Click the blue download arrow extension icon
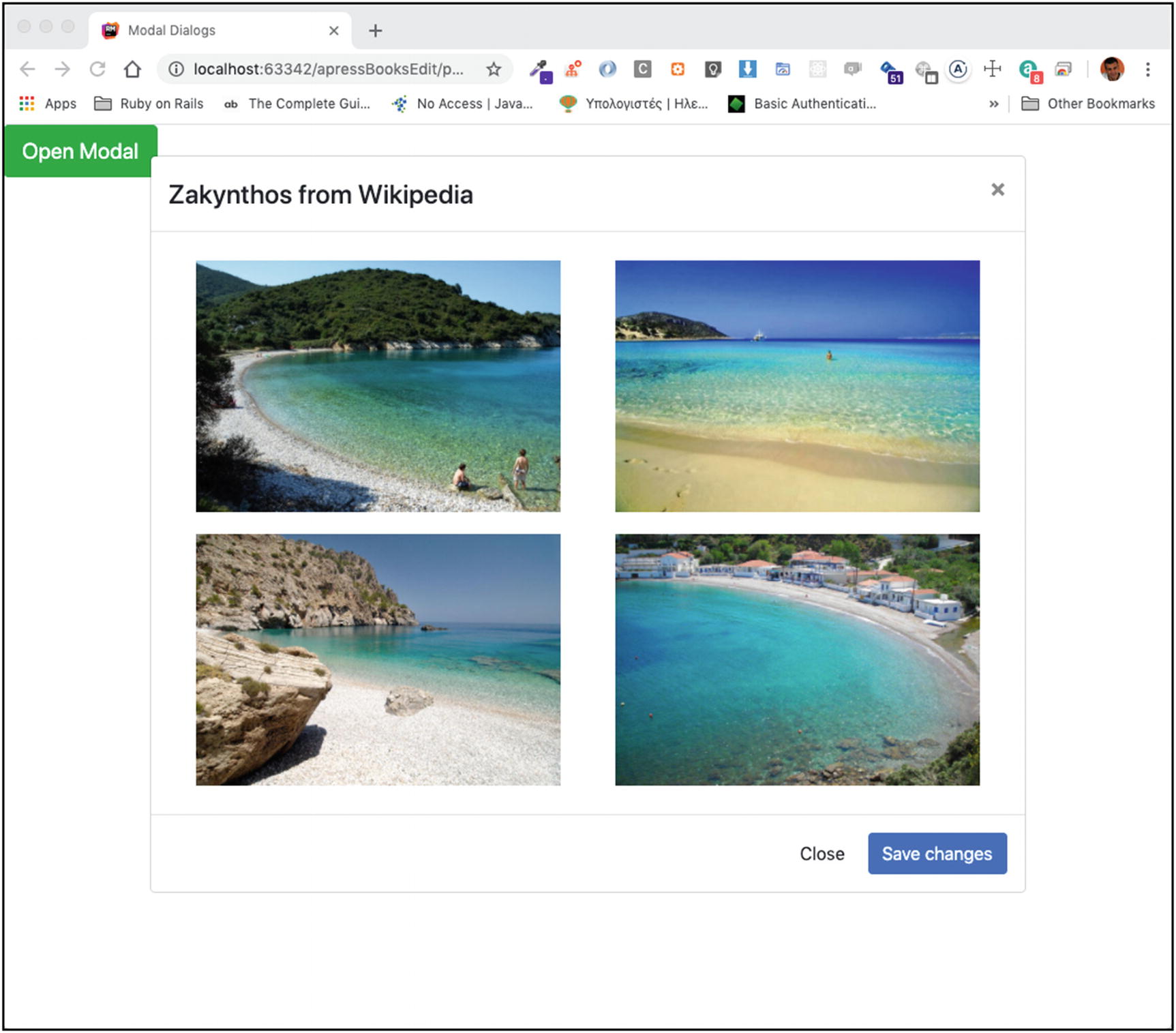Screen dimensions: 1176x1033 click(x=747, y=69)
